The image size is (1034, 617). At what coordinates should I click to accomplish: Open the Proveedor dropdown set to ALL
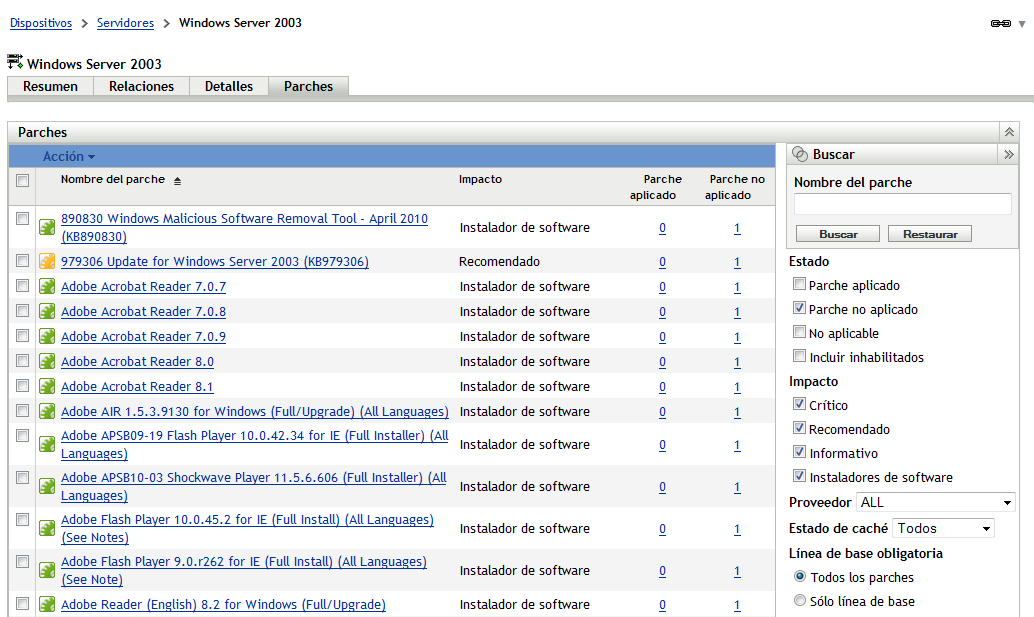click(x=935, y=503)
